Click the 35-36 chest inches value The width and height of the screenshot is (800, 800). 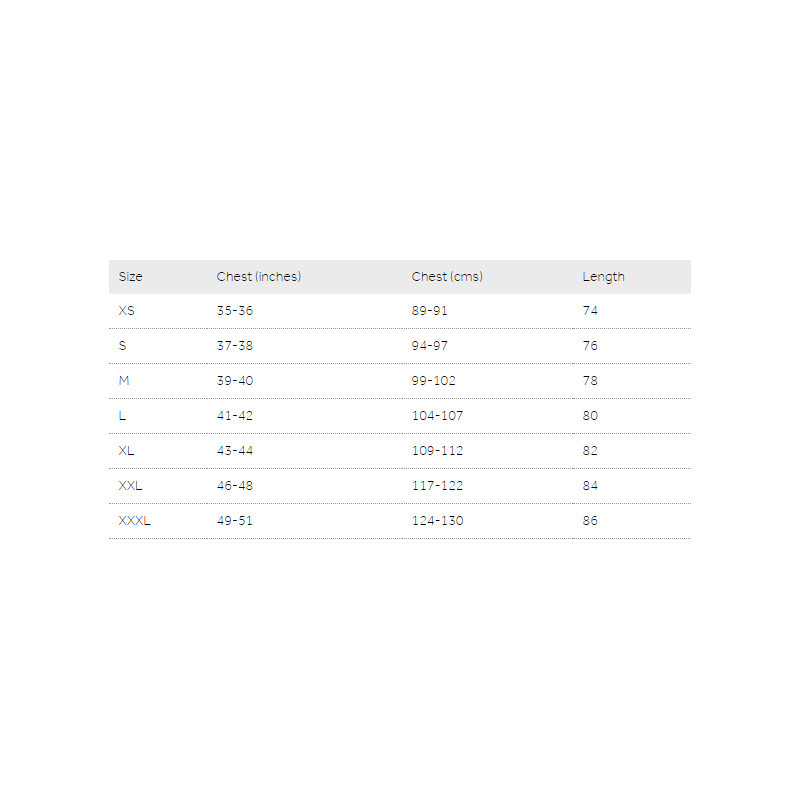(235, 311)
